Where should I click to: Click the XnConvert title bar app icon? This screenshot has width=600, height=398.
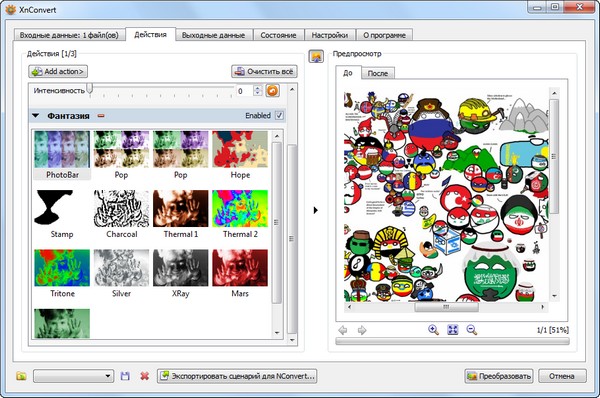click(11, 9)
